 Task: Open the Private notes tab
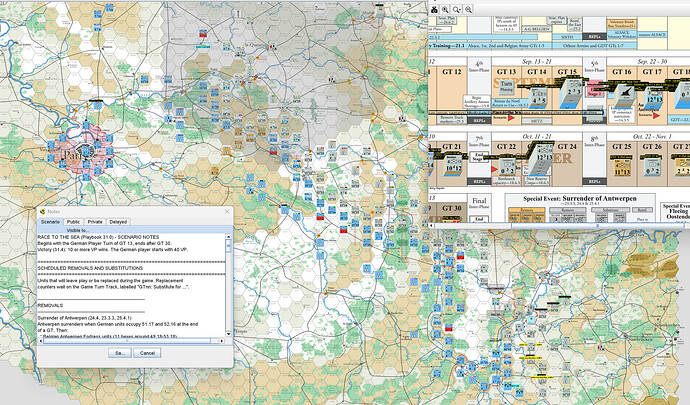click(95, 222)
